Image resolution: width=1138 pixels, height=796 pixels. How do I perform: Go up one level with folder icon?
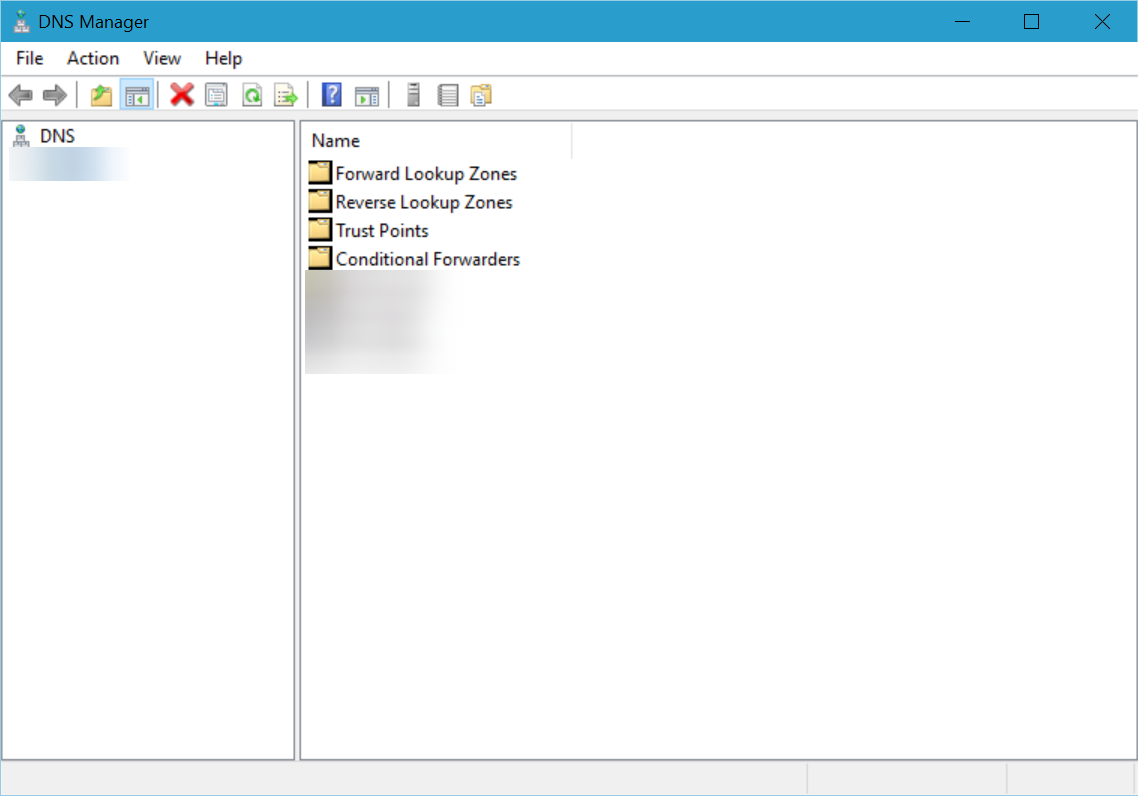[x=101, y=95]
